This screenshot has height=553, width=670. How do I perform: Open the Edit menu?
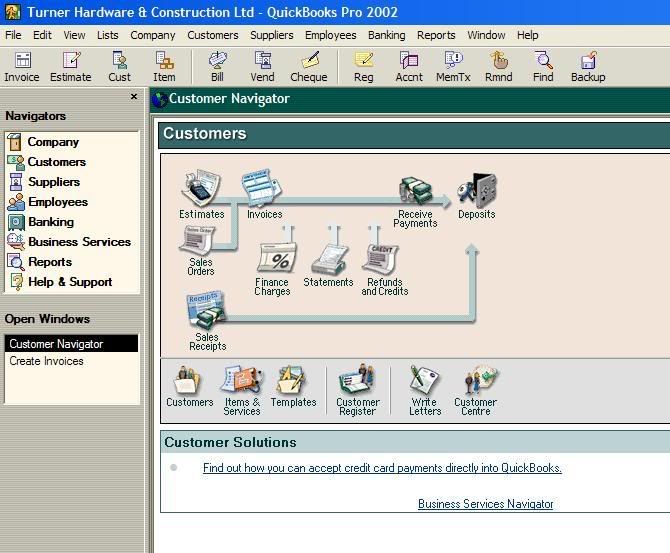tap(42, 35)
